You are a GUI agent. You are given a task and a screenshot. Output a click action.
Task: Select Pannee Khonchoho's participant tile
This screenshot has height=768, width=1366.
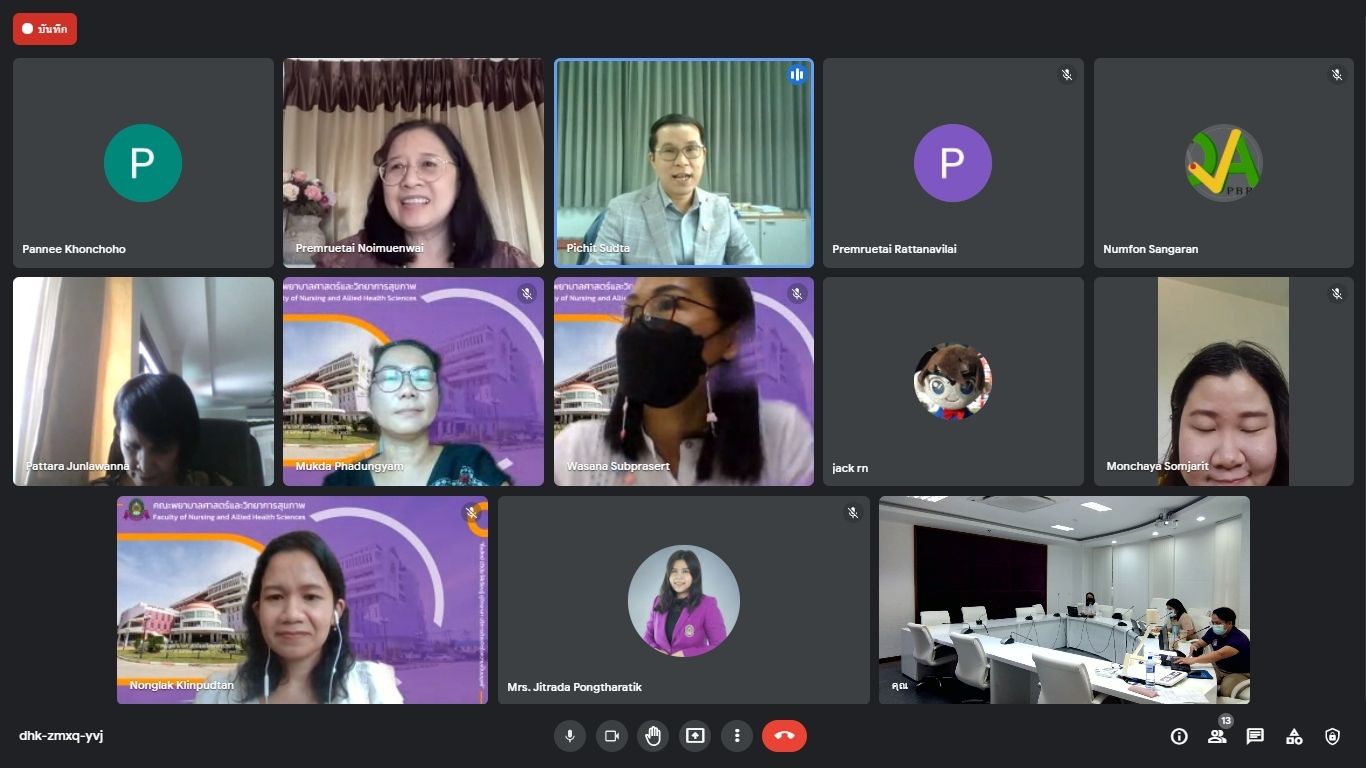click(143, 163)
